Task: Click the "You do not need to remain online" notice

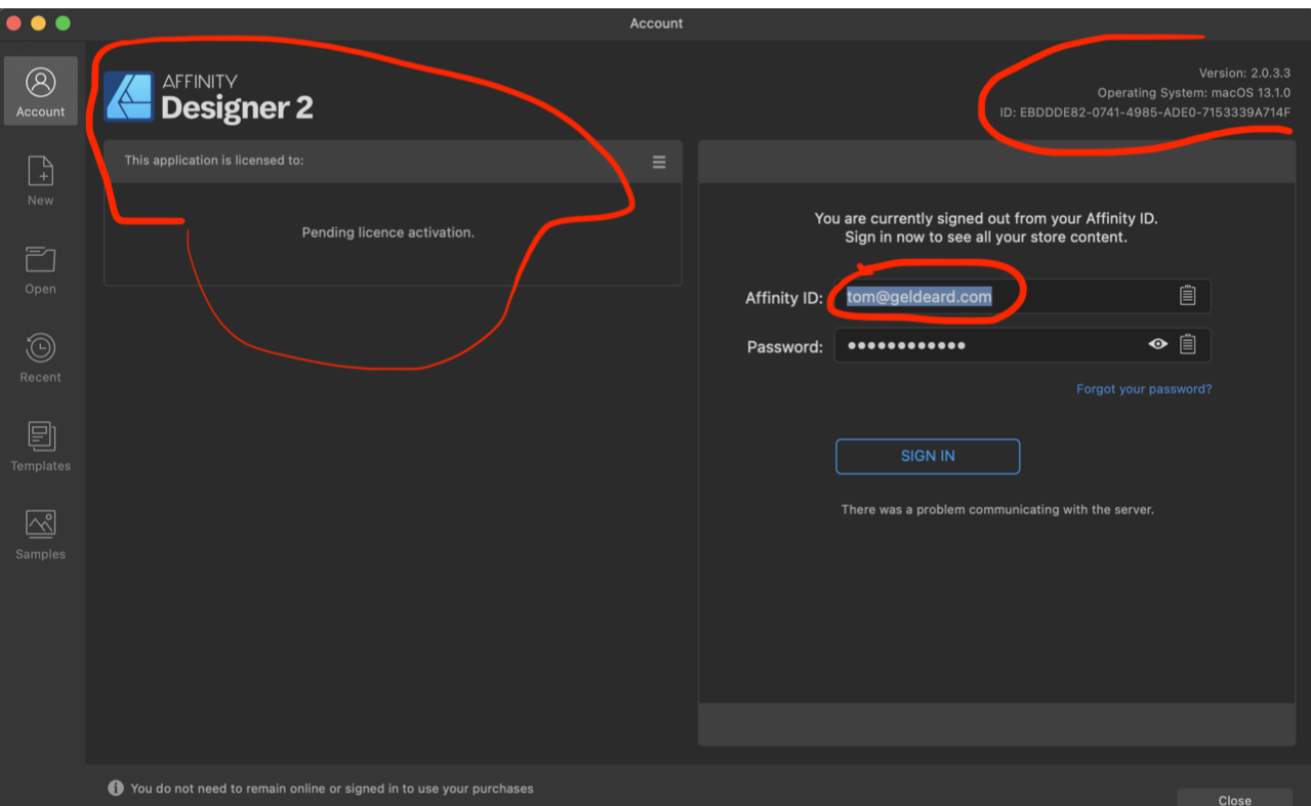Action: [x=332, y=788]
